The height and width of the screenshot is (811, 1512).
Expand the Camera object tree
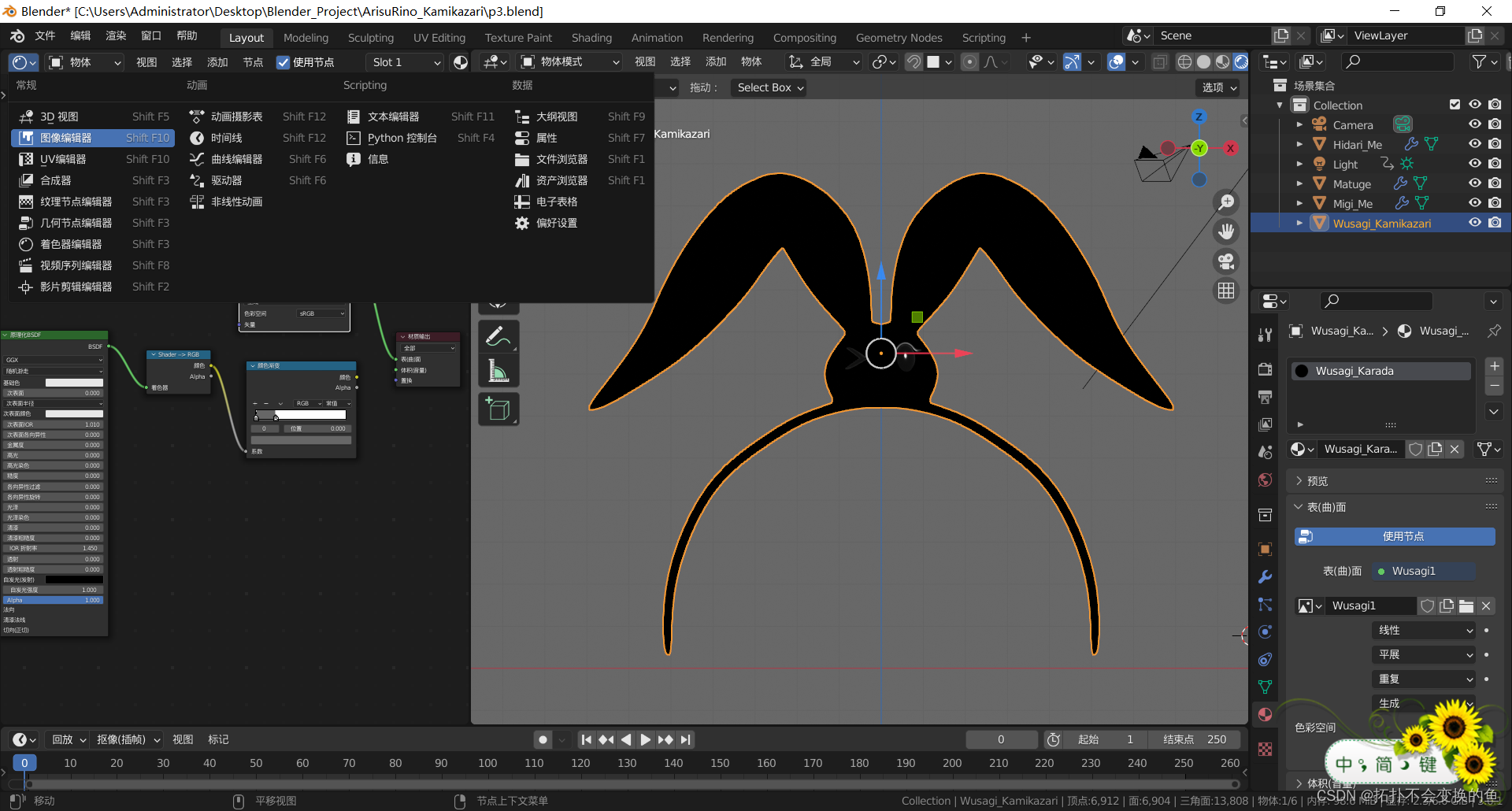(1299, 124)
